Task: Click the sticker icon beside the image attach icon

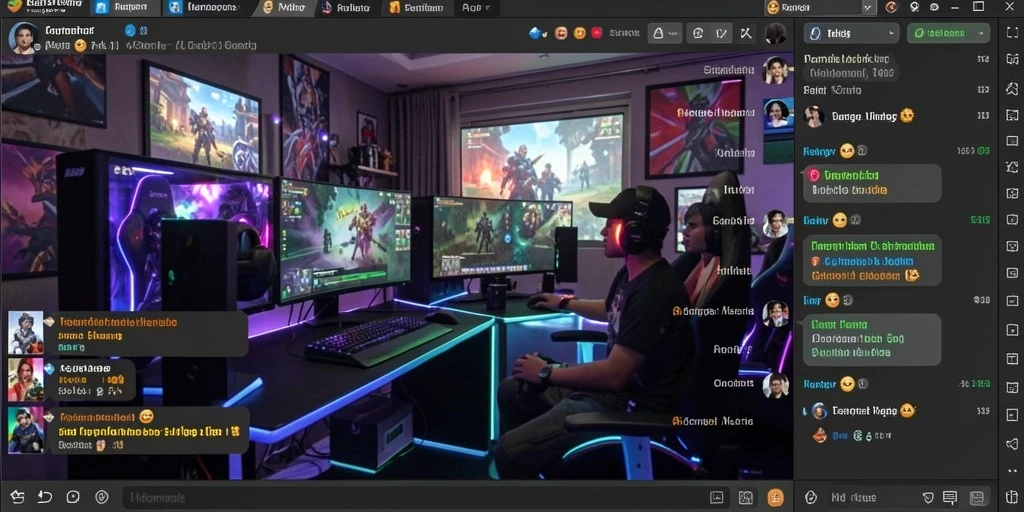Action: (745, 497)
